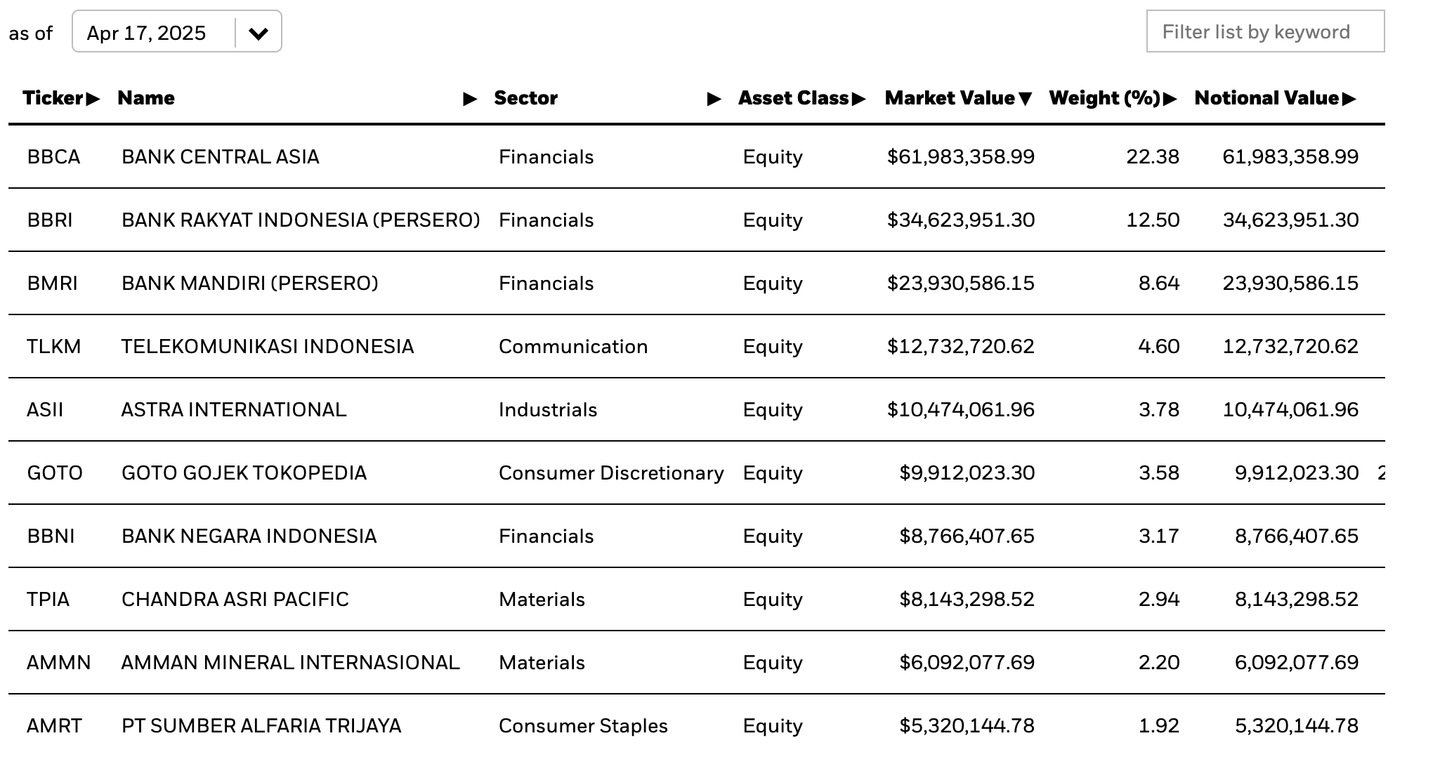The width and height of the screenshot is (1440, 761).
Task: Click AMMAN MINERAL INTERNASIONAL name
Action: [x=290, y=663]
